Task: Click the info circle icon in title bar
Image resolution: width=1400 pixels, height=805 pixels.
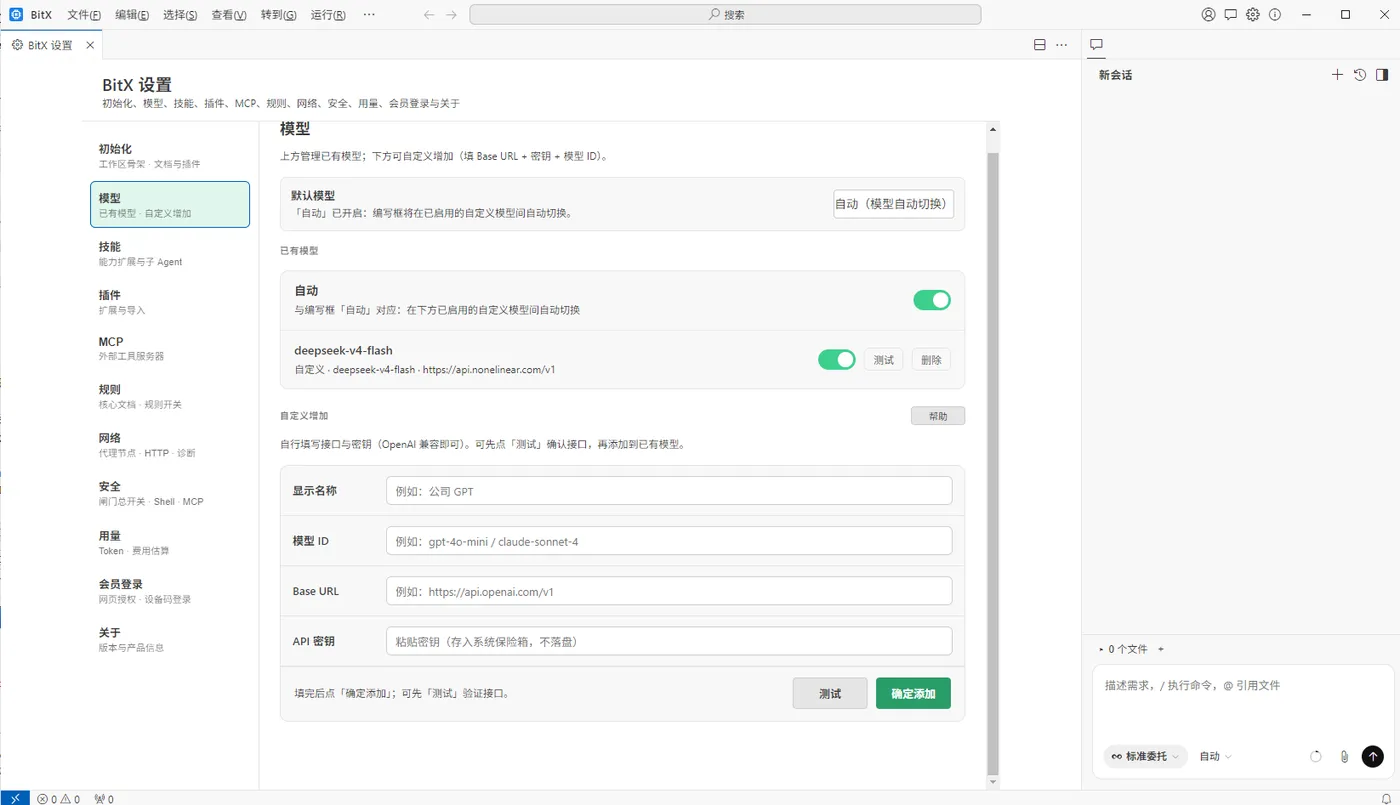Action: [1274, 15]
